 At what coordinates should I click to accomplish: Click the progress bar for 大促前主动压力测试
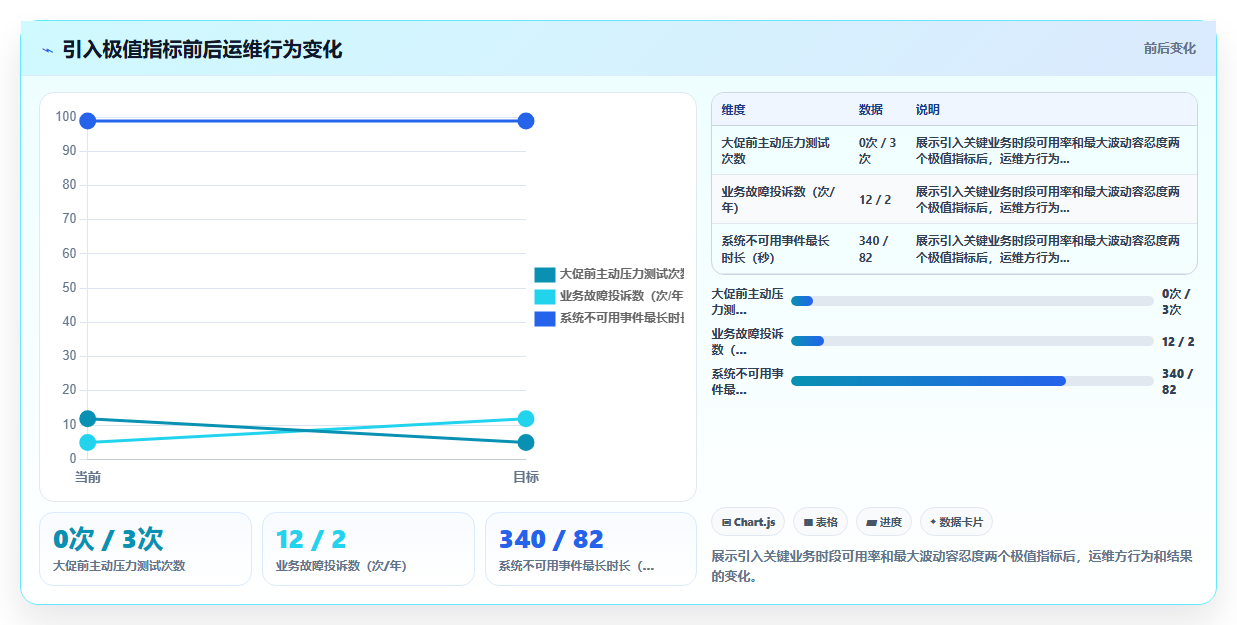pos(972,301)
